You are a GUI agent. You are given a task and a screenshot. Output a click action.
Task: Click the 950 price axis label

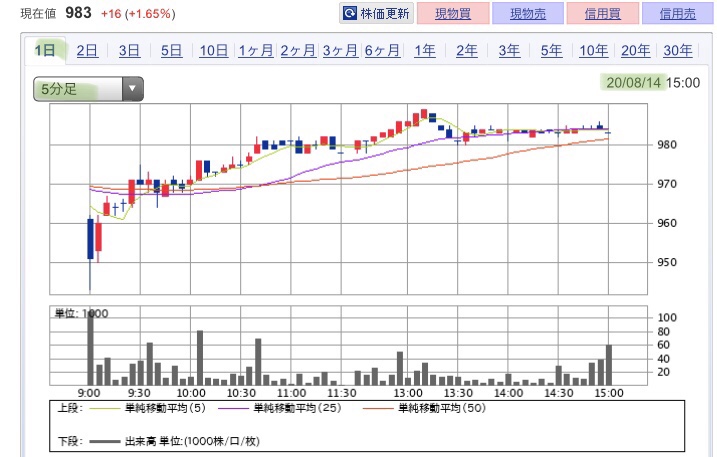click(x=667, y=263)
